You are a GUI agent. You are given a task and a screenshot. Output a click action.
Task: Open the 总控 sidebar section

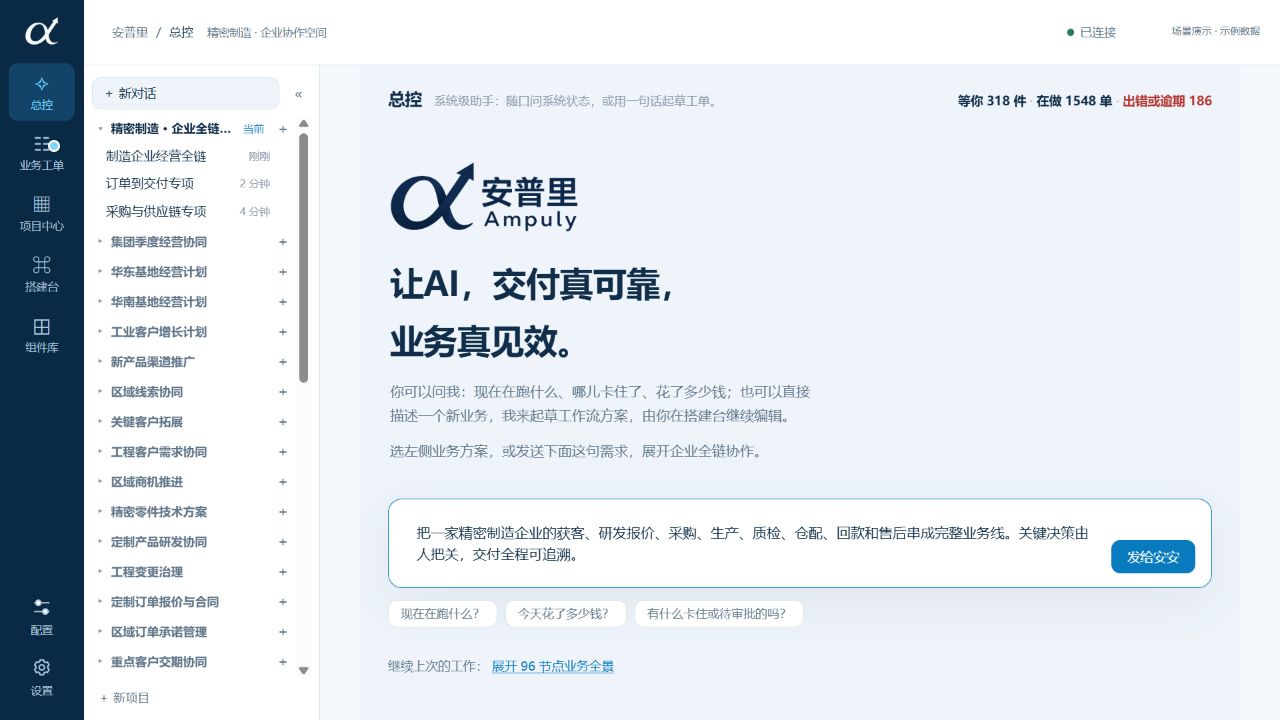(42, 92)
